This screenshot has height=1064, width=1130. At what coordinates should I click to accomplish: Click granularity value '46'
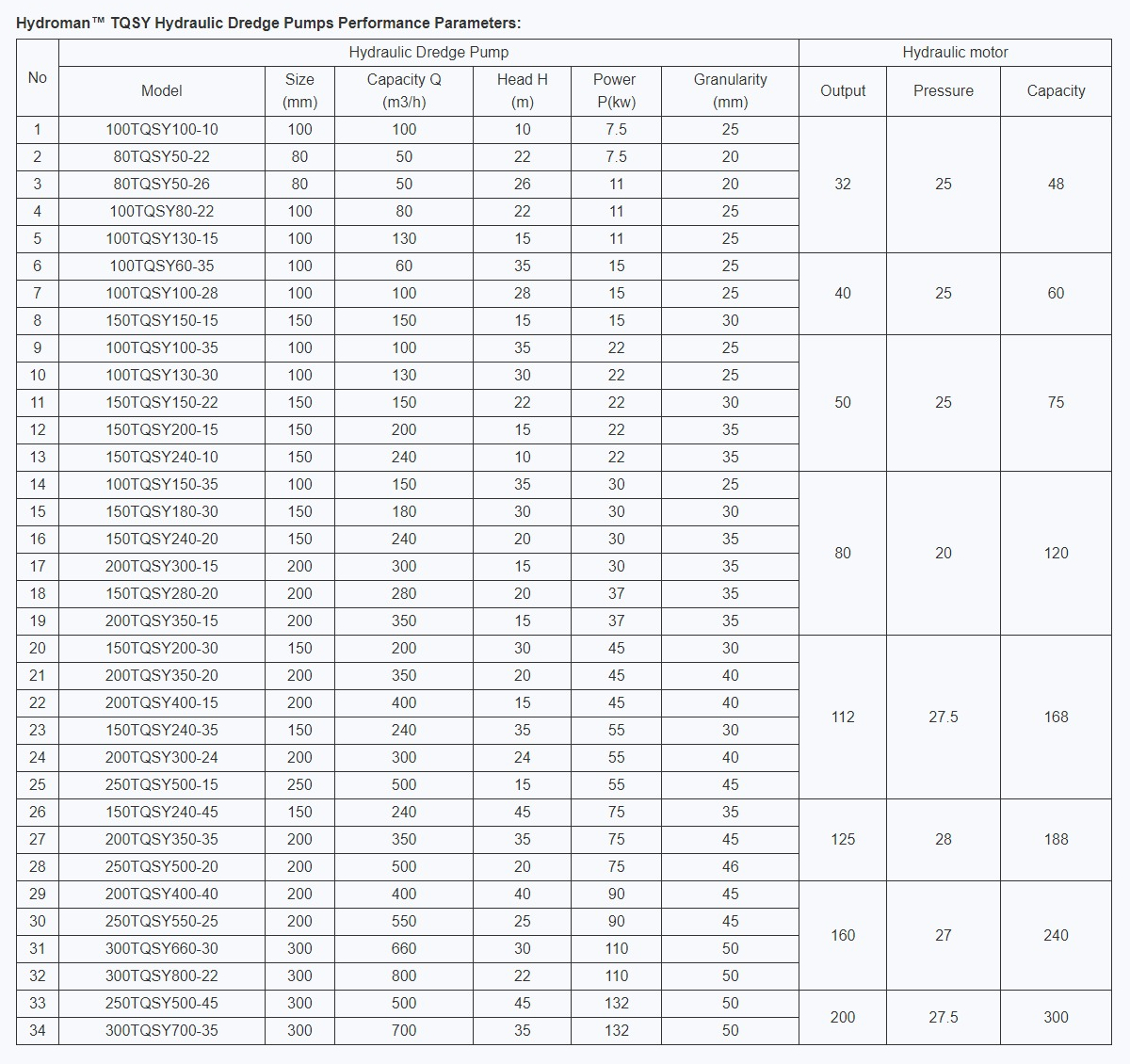730,867
